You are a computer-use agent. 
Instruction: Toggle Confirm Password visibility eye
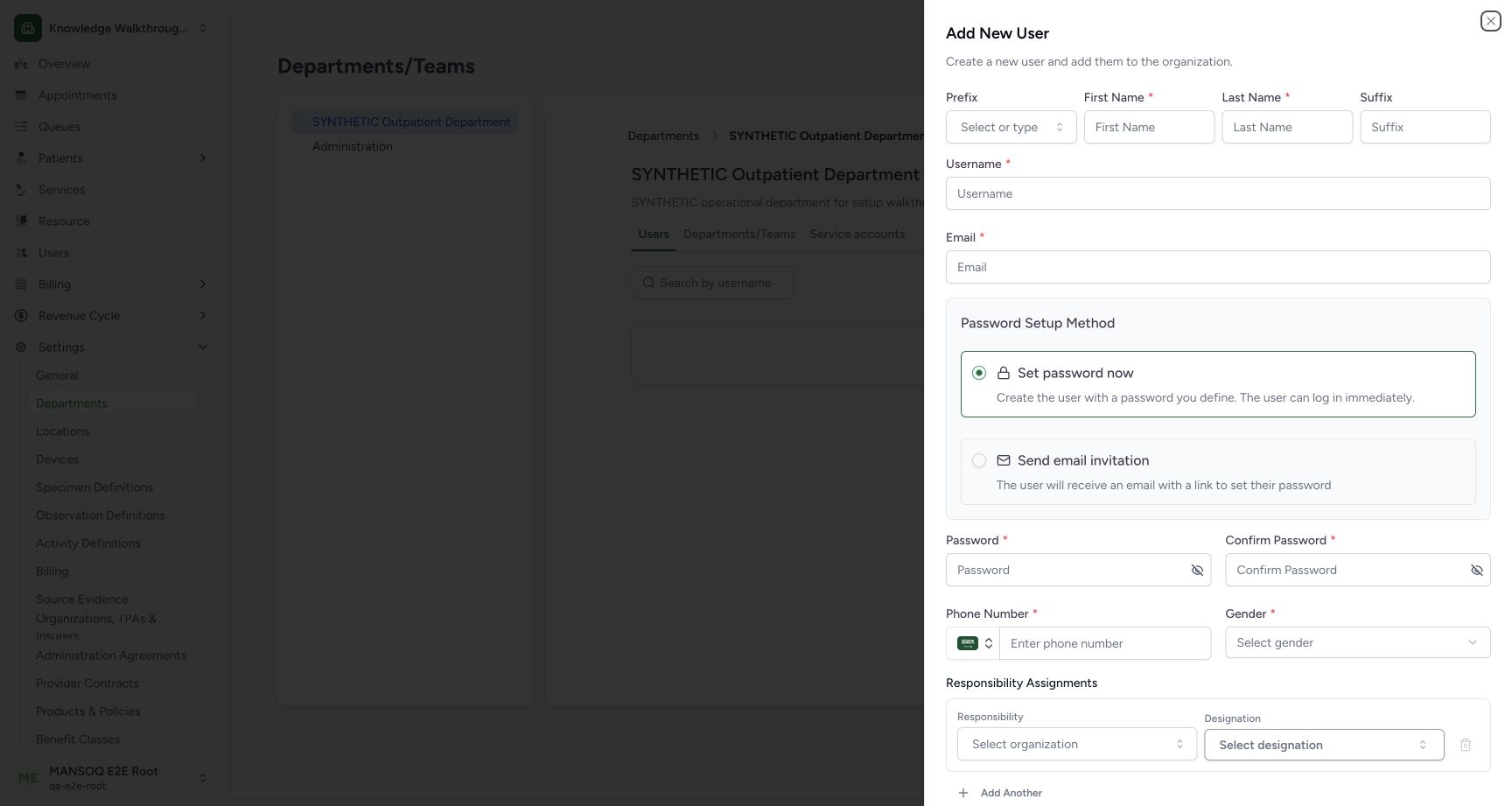pyautogui.click(x=1476, y=571)
